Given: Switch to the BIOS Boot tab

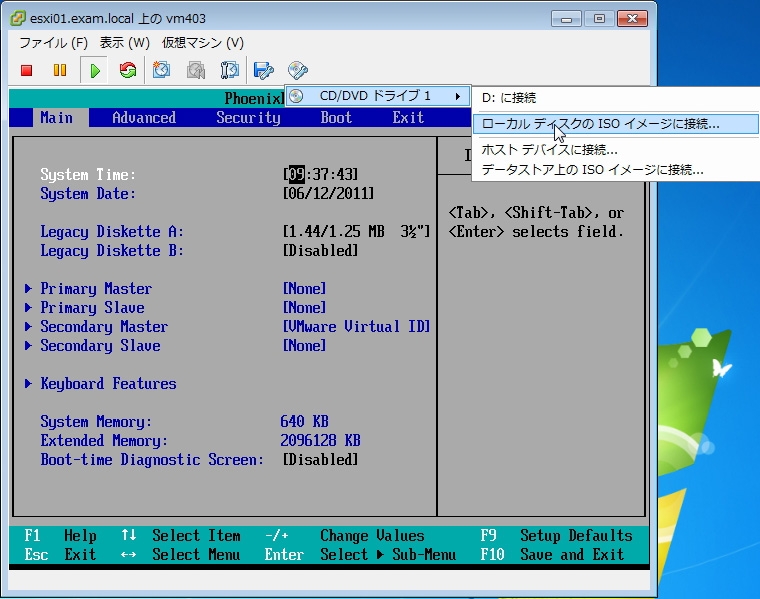Looking at the screenshot, I should point(336,118).
